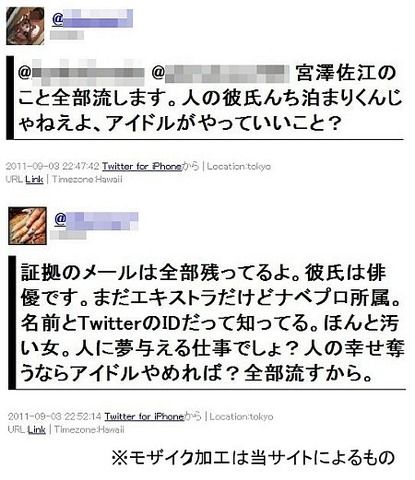
Task: Click first blurred @mention in first tweet
Action: point(81,73)
